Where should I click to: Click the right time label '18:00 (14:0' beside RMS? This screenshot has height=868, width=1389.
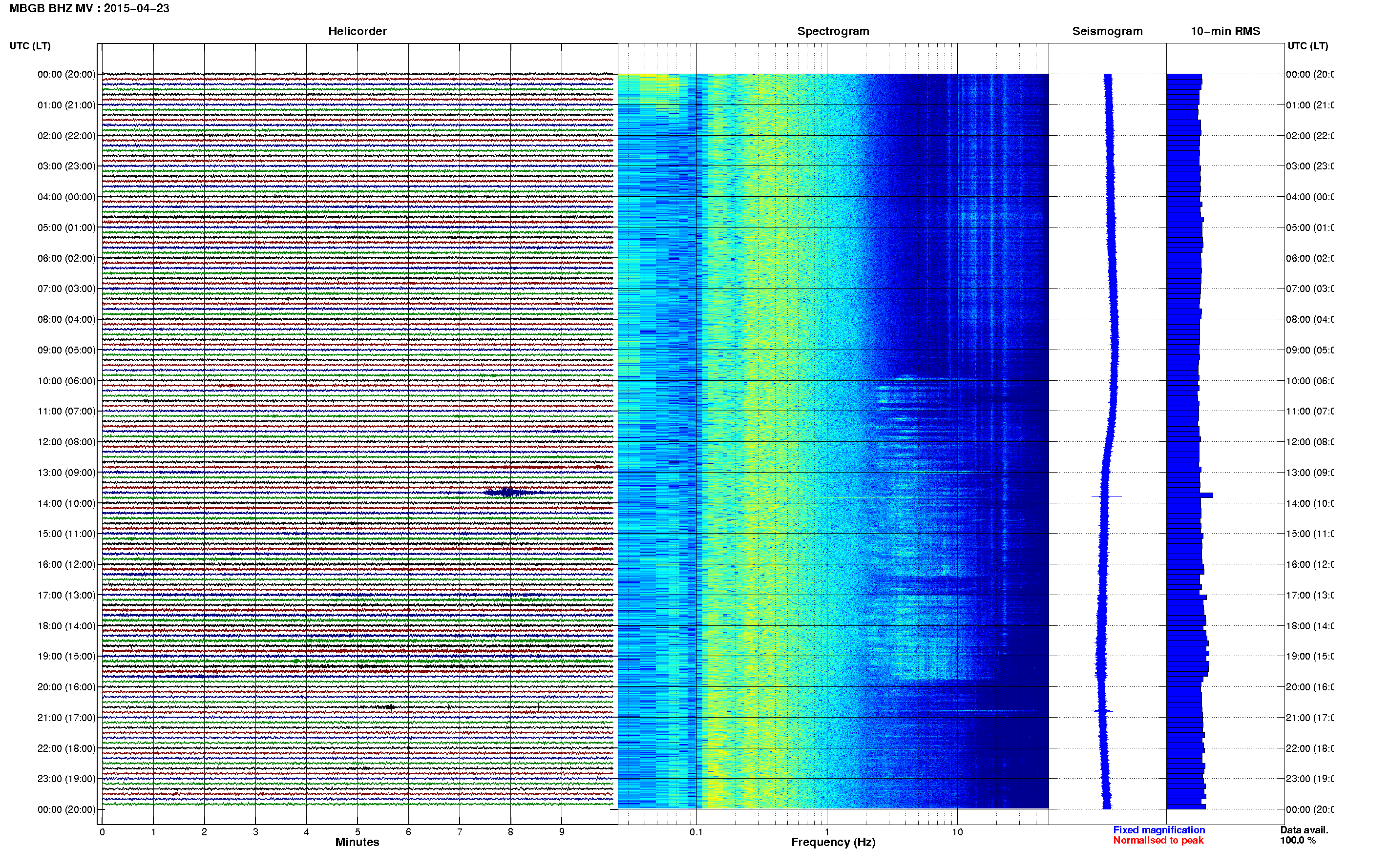pos(1309,626)
